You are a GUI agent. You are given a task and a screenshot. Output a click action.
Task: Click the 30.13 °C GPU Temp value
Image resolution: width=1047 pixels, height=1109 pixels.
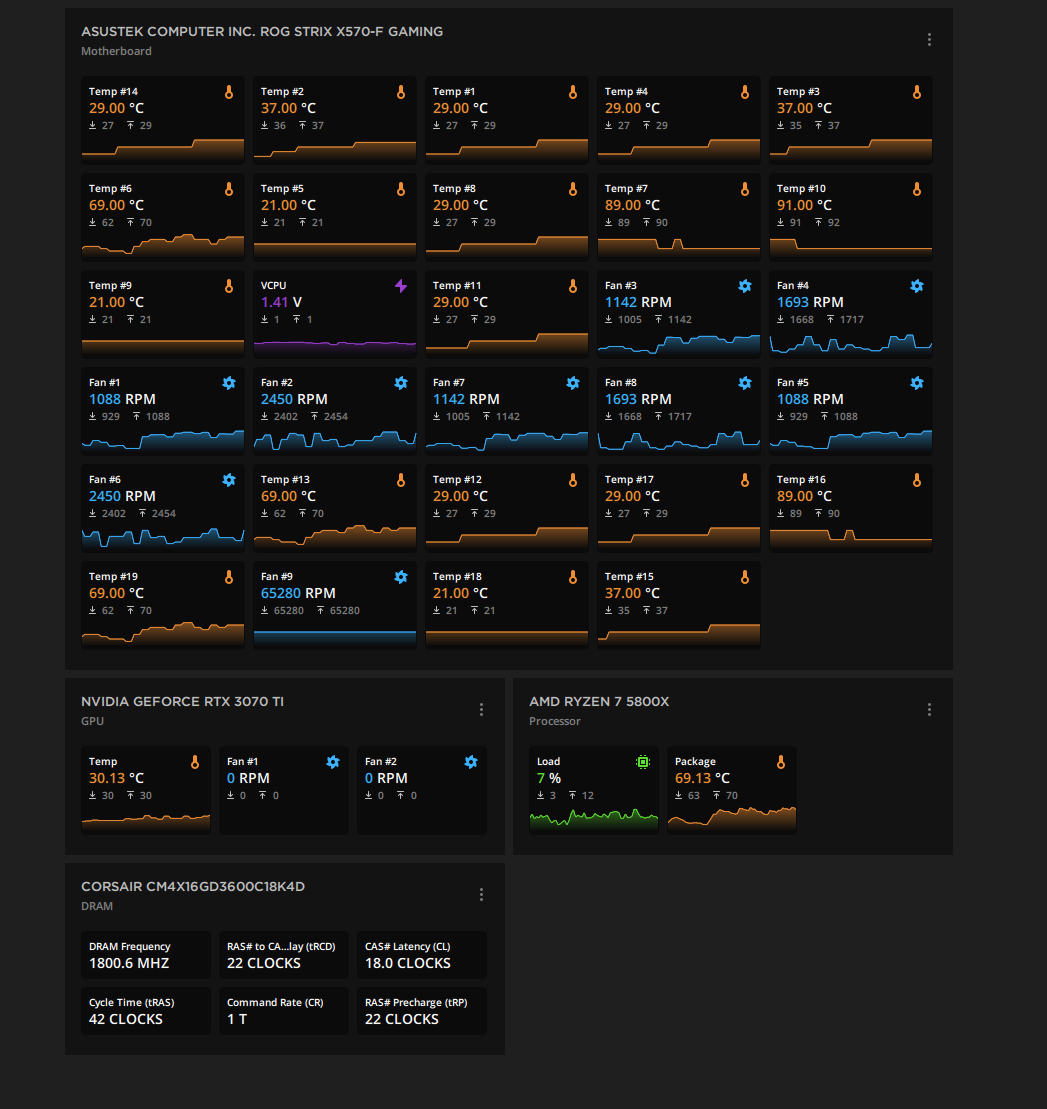[x=116, y=779]
